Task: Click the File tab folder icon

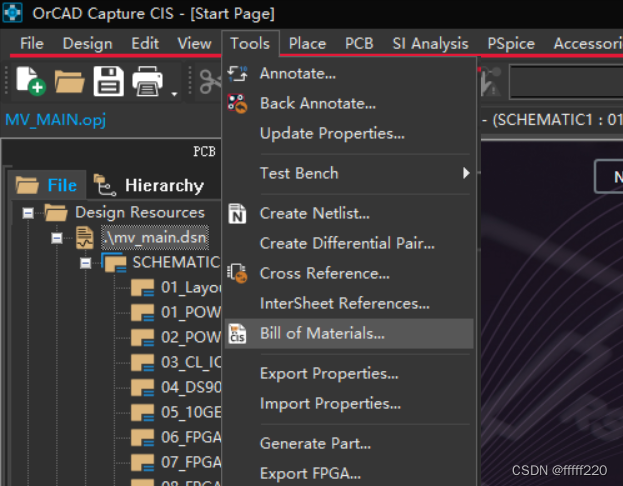Action: click(x=27, y=185)
